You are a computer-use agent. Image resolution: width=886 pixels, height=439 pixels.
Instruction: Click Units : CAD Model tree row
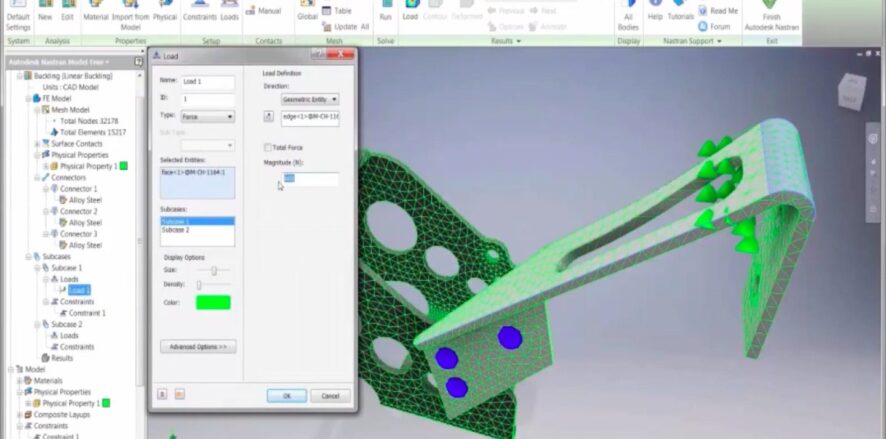coord(70,87)
